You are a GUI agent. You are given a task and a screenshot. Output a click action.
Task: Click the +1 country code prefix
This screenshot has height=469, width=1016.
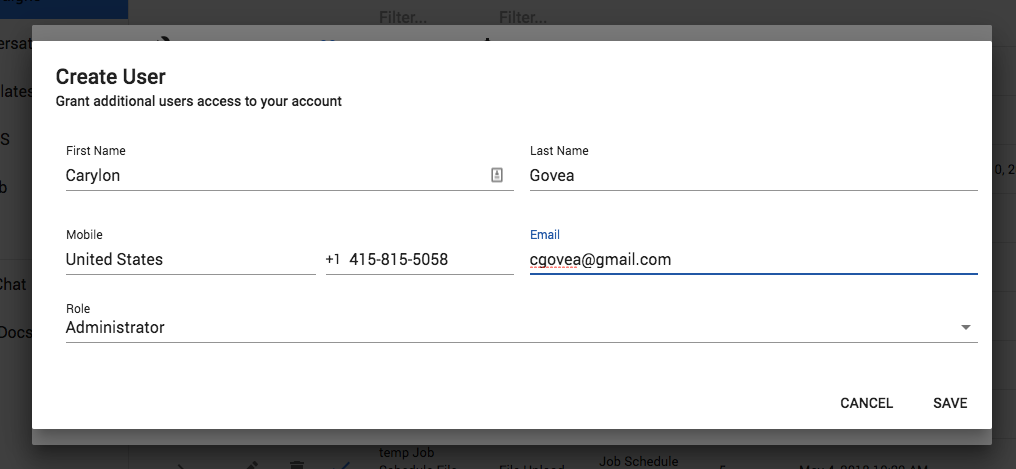(332, 260)
